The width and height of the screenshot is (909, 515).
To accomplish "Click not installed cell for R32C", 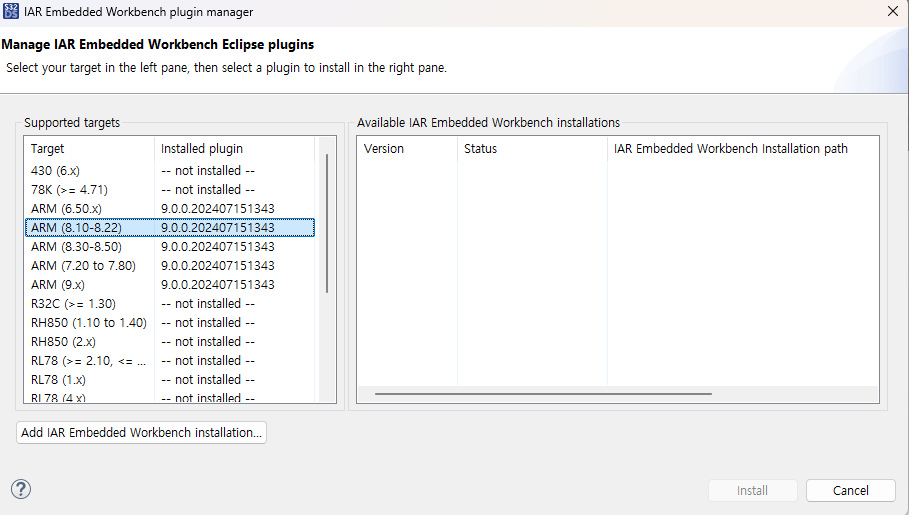I will (208, 304).
